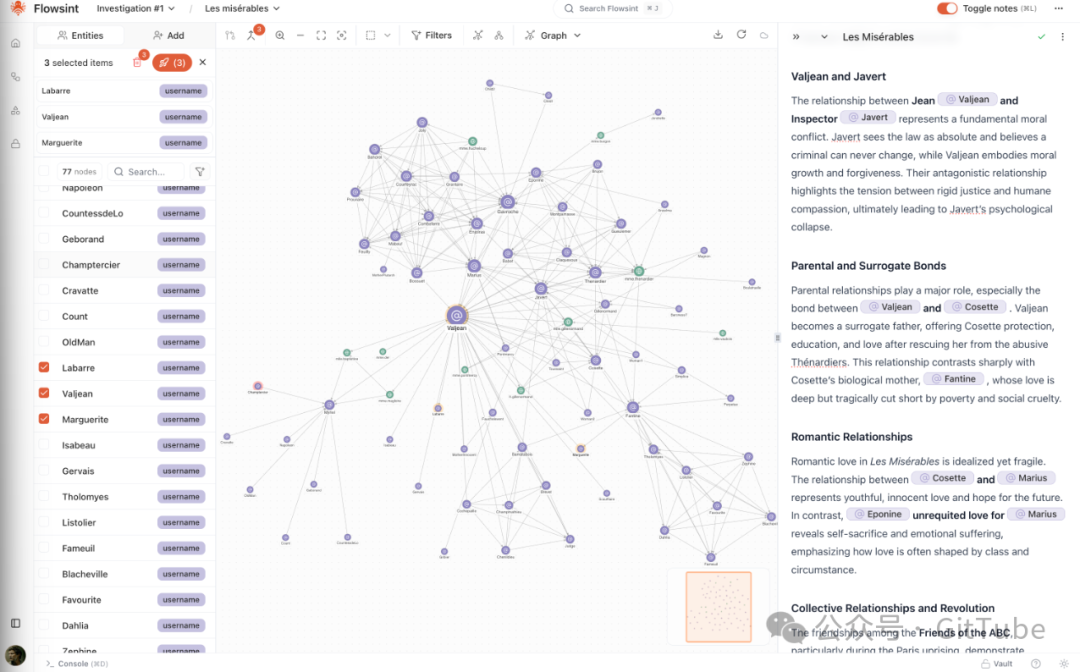Viewport: 1080px width, 672px height.
Task: Open the Les misérables breadcrumb dropdown
Action: click(x=242, y=8)
